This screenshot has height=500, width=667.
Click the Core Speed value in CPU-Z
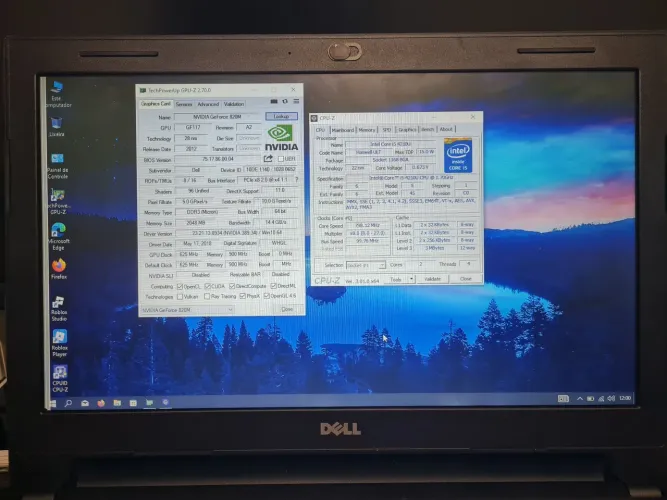click(x=368, y=225)
